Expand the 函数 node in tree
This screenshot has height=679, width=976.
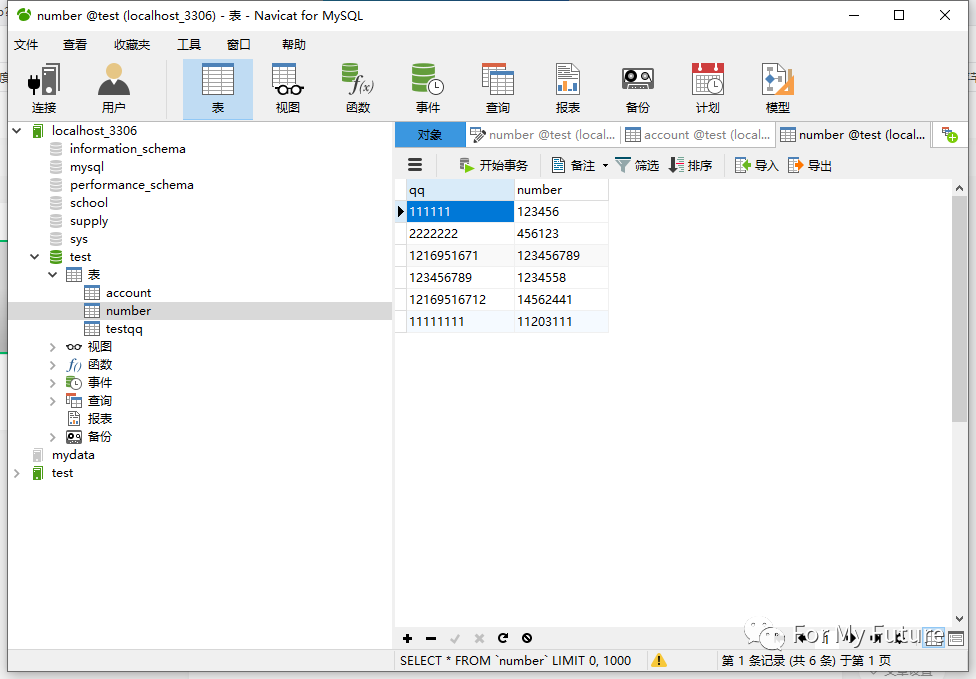pyautogui.click(x=53, y=365)
